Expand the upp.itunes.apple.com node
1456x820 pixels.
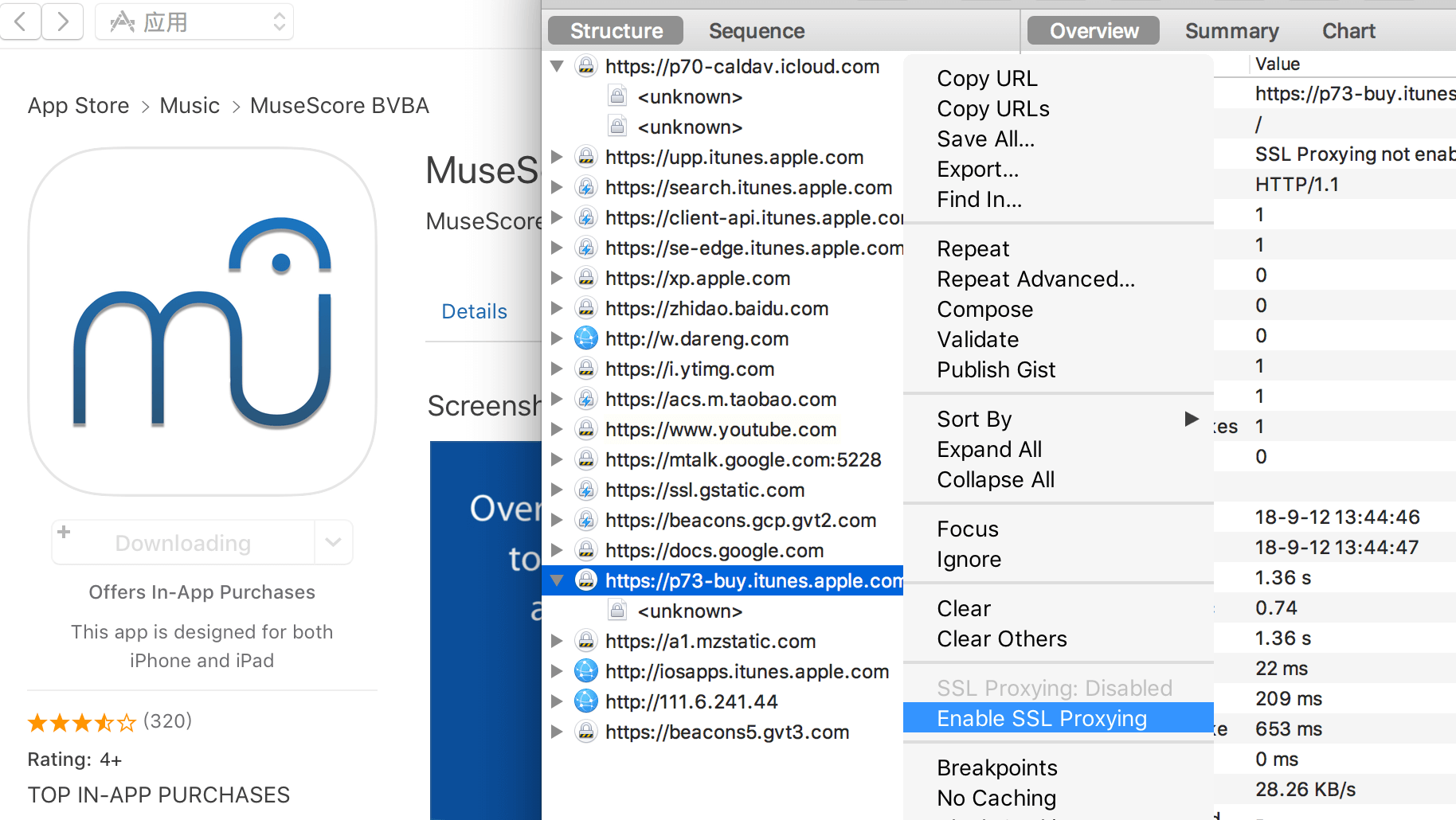tap(557, 157)
